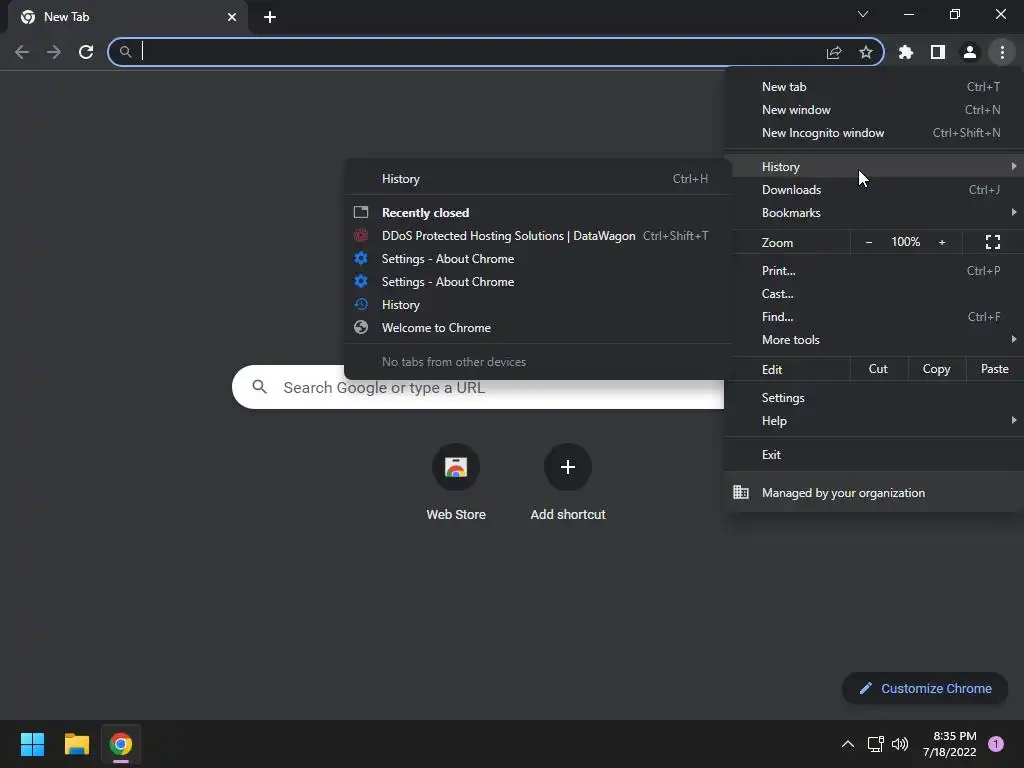Select New tab in Chrome menu

point(874,87)
